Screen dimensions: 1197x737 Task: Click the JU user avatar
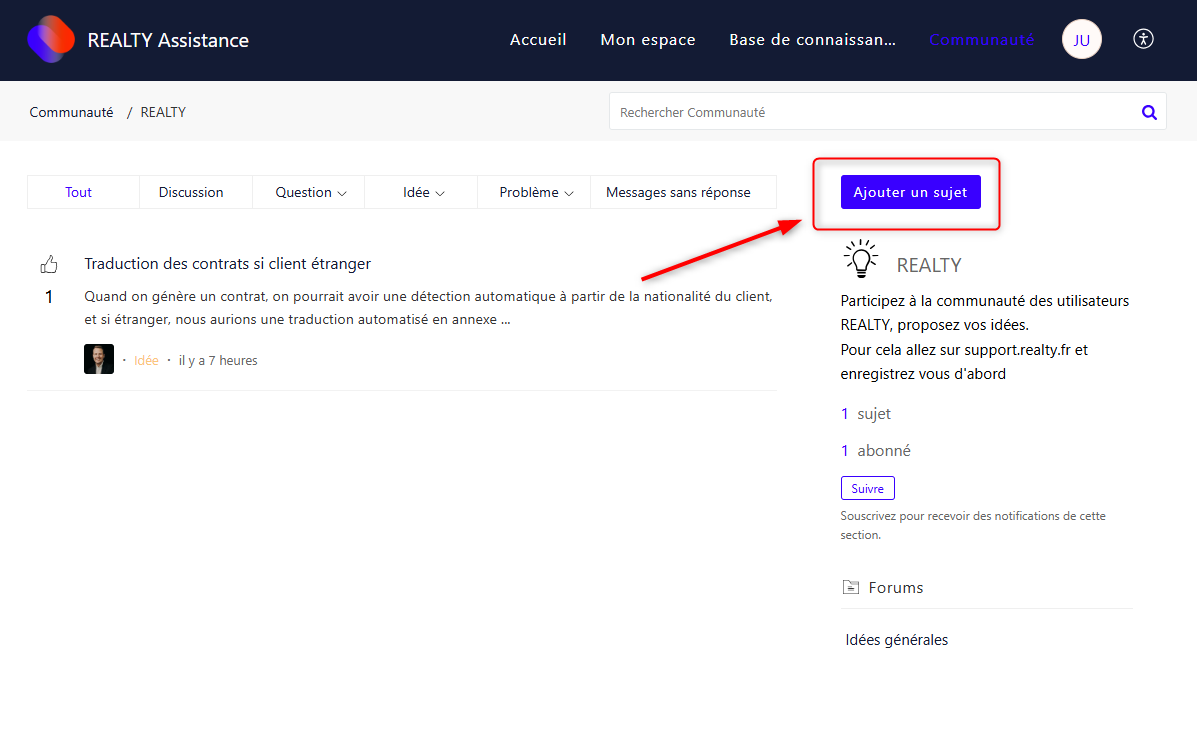[1081, 40]
